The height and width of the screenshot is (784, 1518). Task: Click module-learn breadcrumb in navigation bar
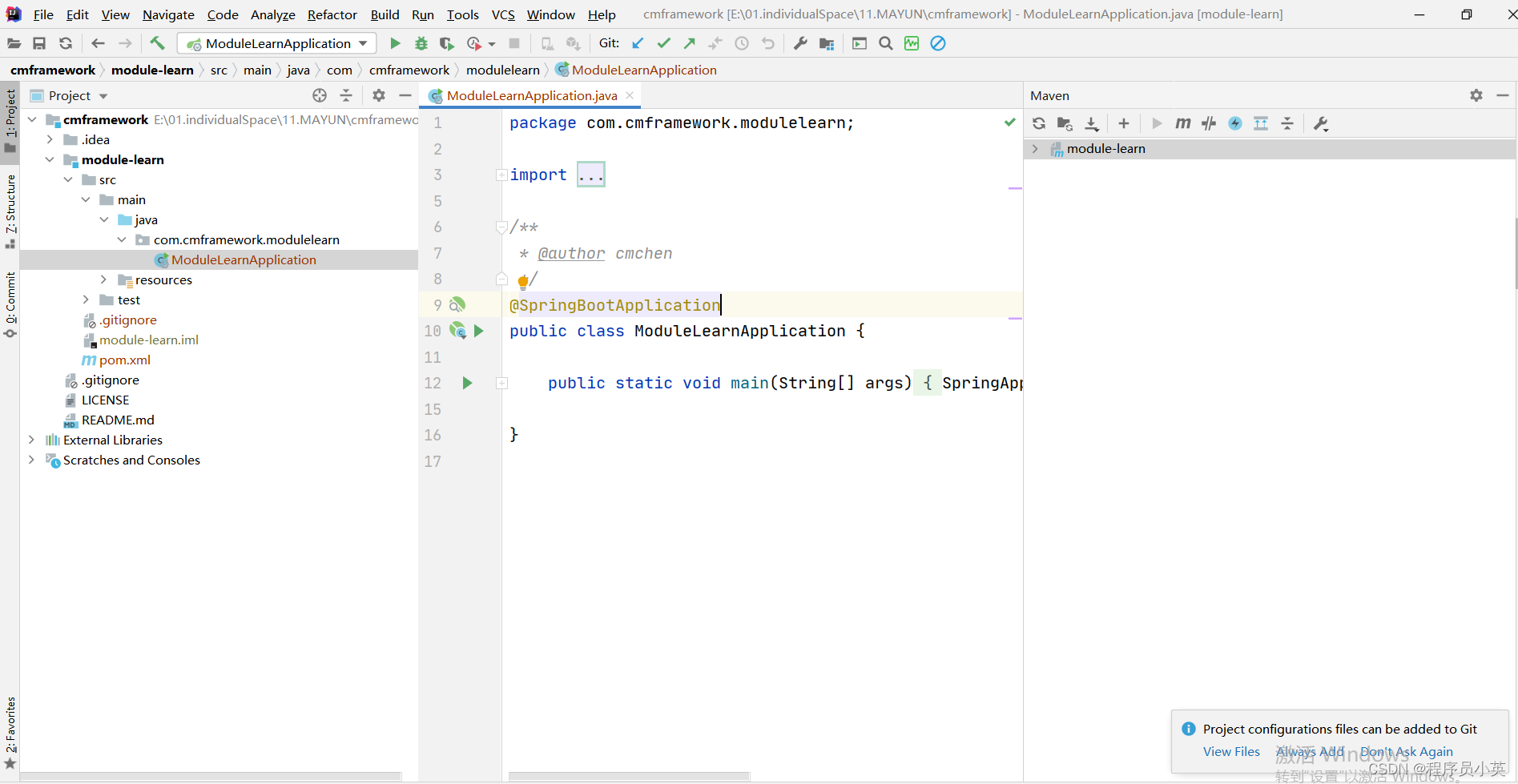click(x=152, y=70)
